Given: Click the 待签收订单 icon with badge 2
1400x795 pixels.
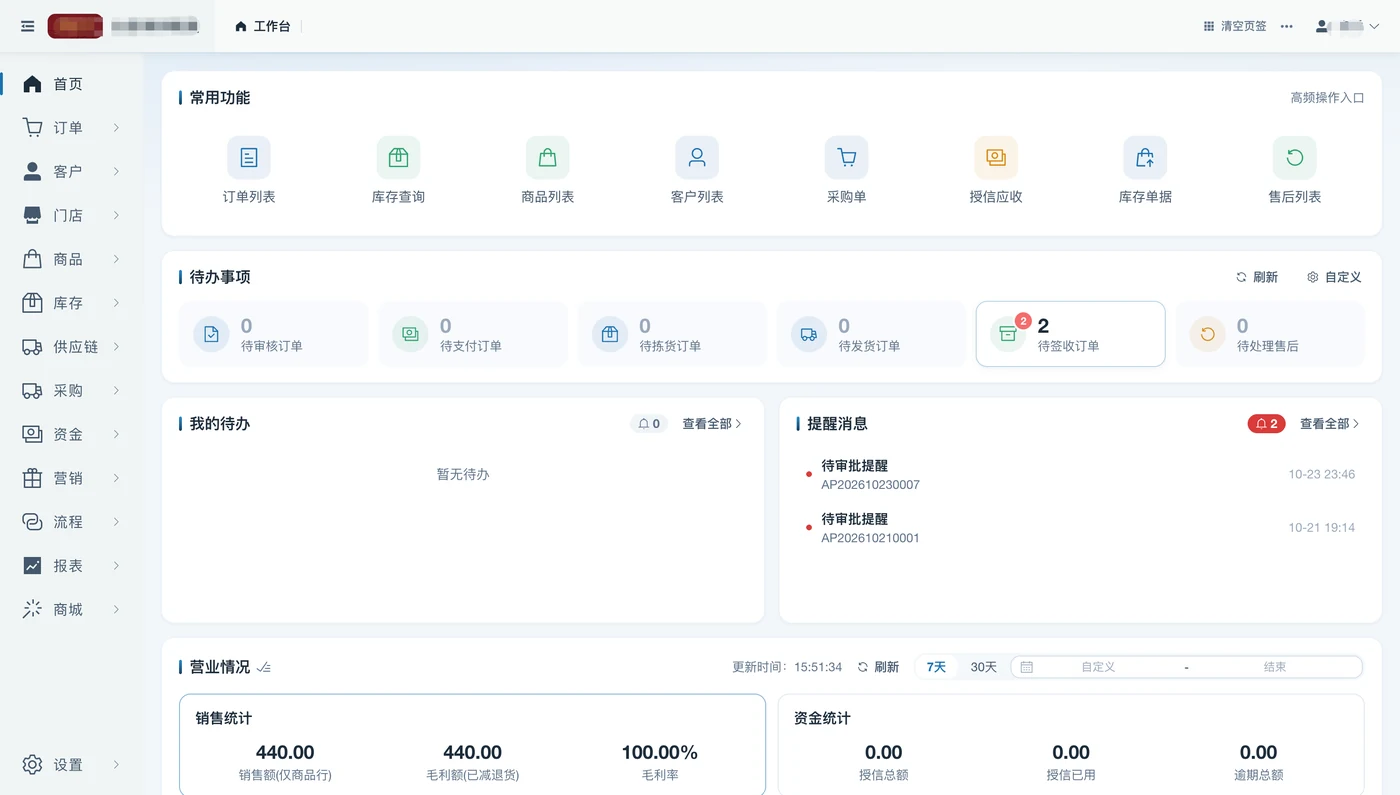Looking at the screenshot, I should click(1008, 334).
